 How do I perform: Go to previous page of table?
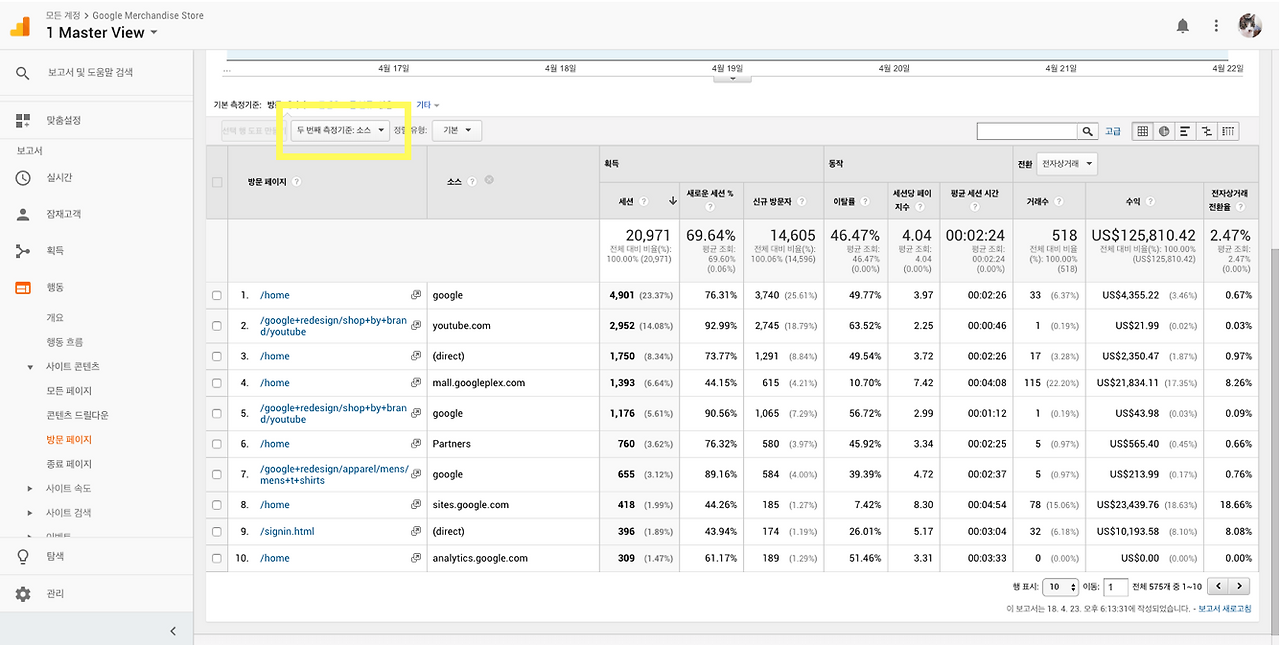[1218, 587]
